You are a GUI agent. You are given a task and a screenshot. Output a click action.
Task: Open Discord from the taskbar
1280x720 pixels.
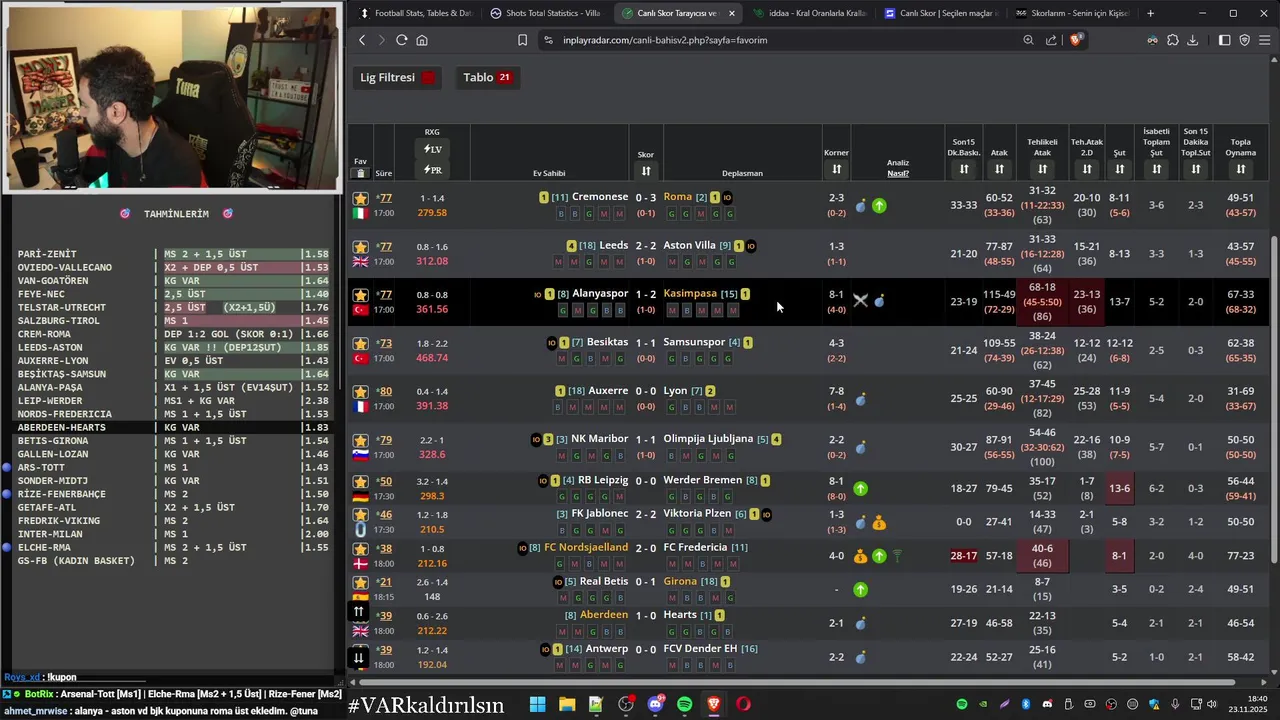[x=655, y=704]
